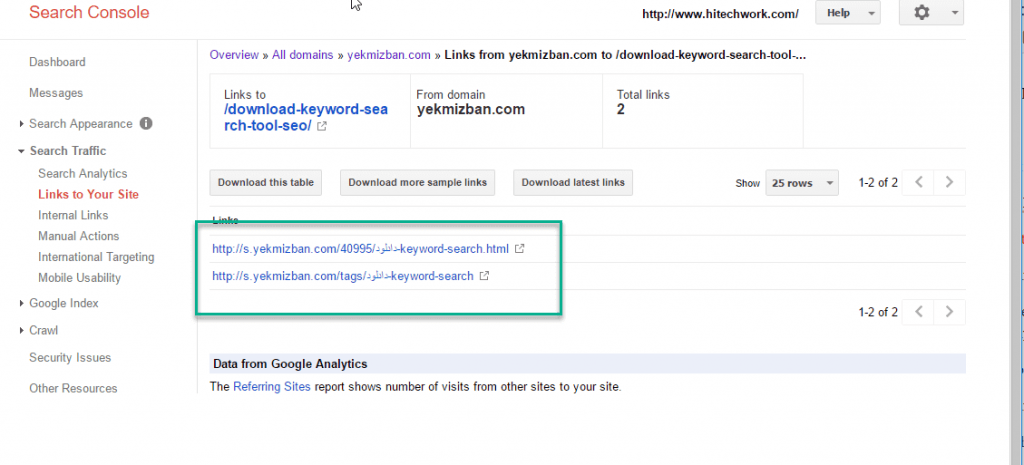Click the From domain yekmizban.com value
1024x465 pixels.
471,110
